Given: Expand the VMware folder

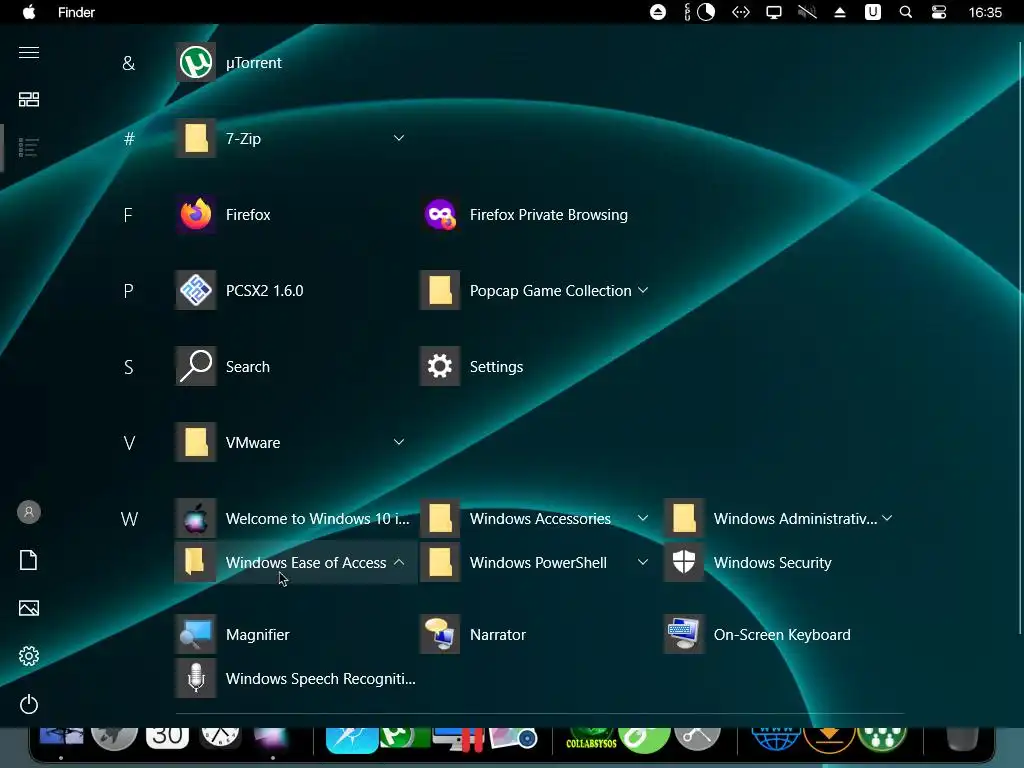Looking at the screenshot, I should coord(399,443).
